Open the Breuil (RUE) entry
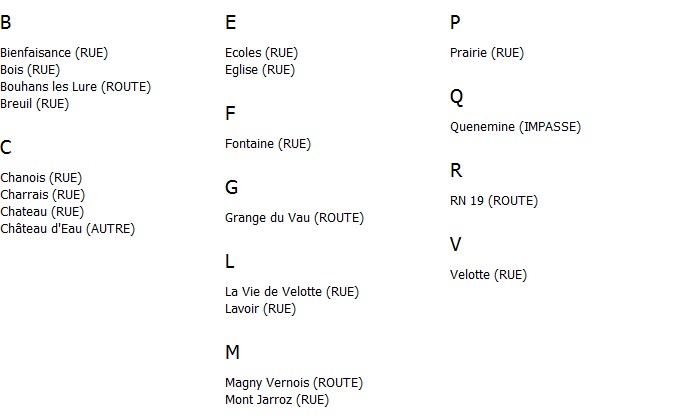675x416 pixels. 34,104
